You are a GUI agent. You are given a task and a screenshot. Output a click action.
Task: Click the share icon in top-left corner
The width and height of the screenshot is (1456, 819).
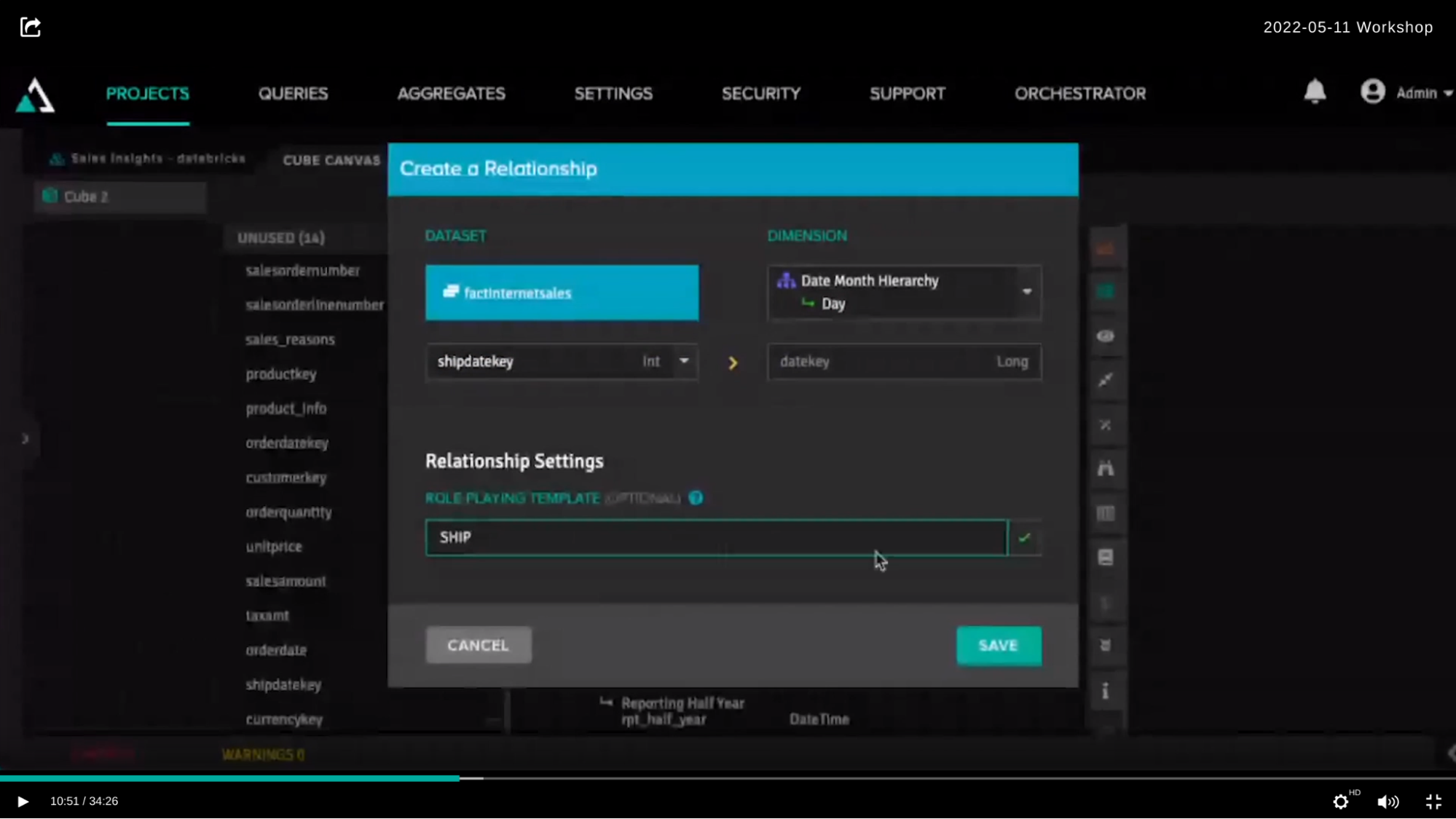[x=30, y=28]
